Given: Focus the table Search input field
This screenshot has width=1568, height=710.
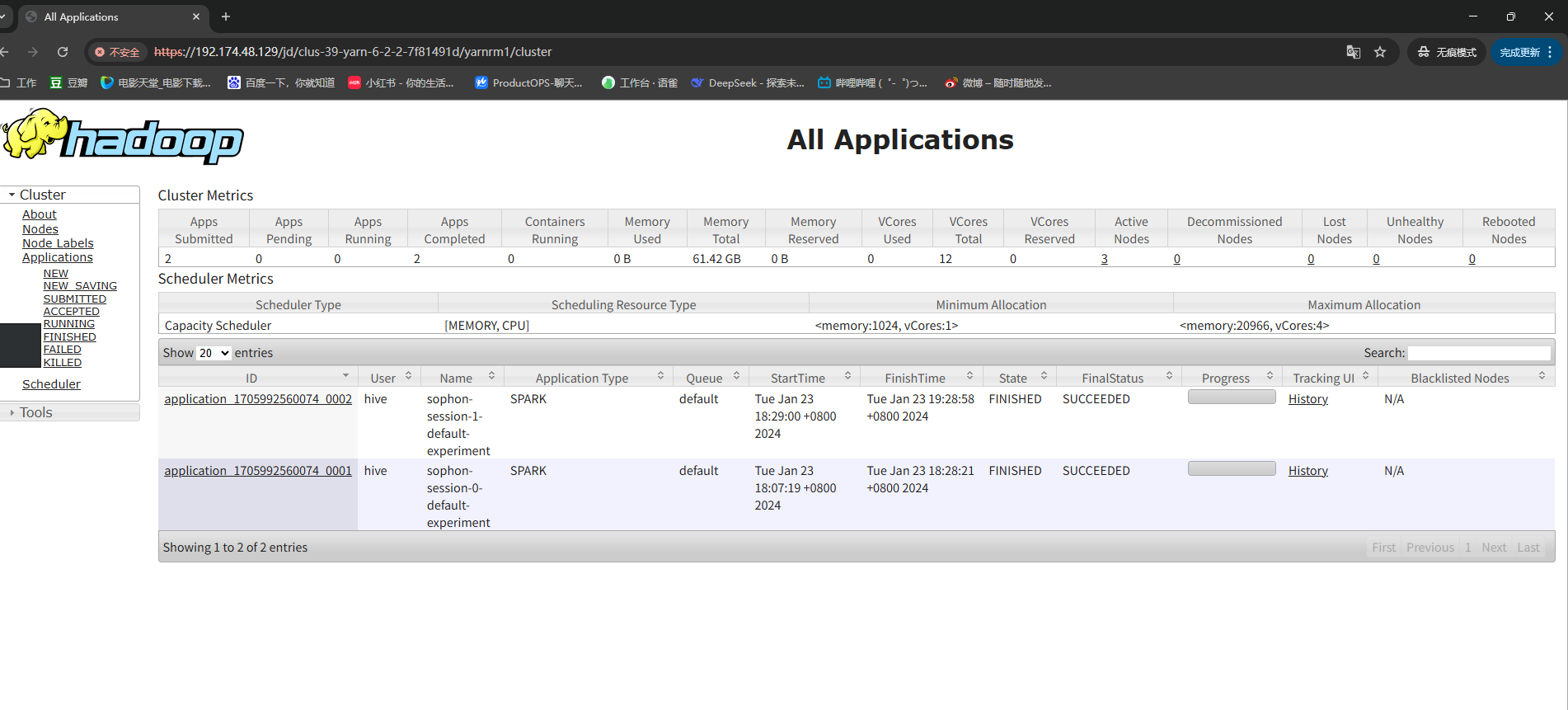Looking at the screenshot, I should pos(1479,353).
